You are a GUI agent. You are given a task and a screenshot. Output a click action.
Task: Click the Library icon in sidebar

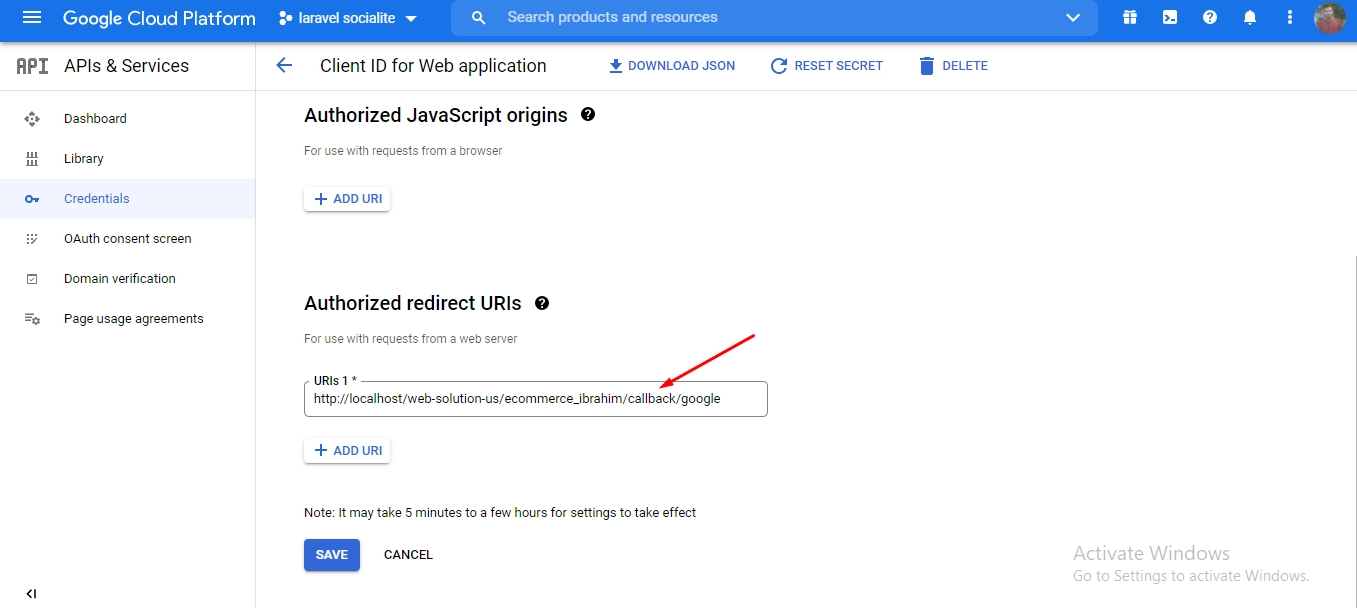(x=32, y=159)
